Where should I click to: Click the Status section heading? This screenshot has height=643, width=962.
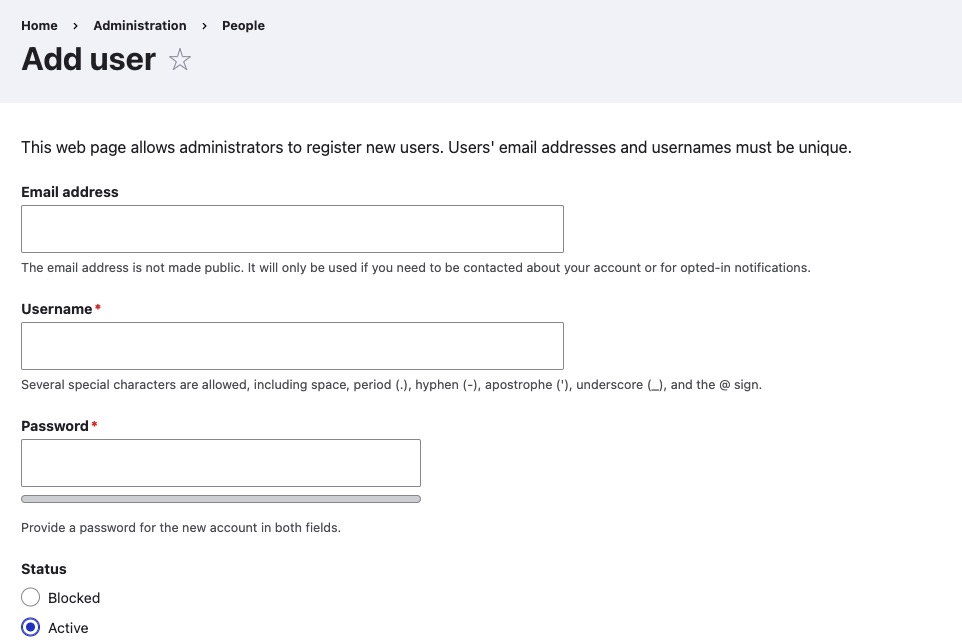tap(44, 569)
